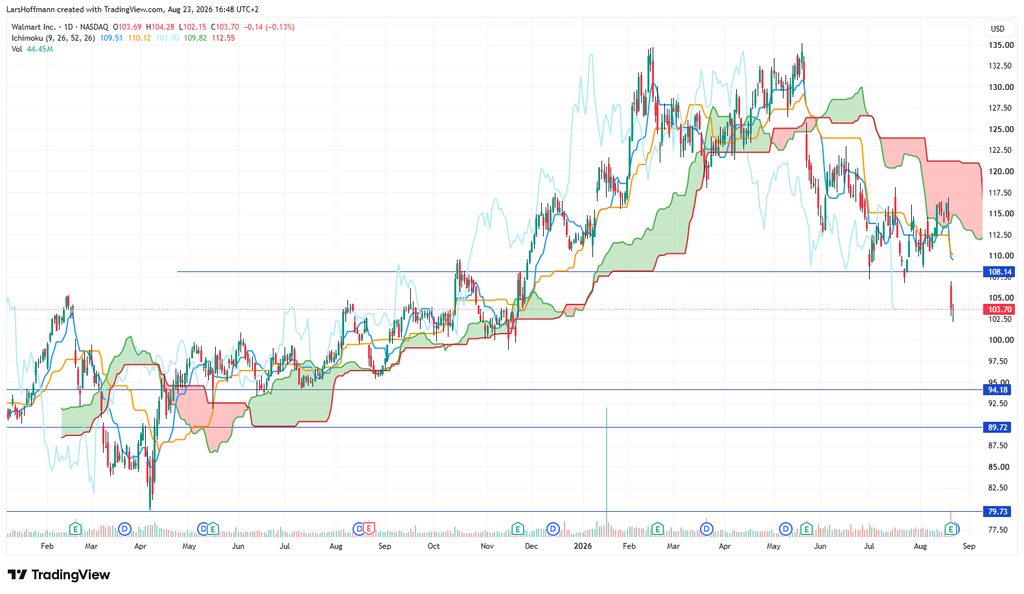
Task: Click the earnings E marker near November 2025
Action: coord(517,528)
